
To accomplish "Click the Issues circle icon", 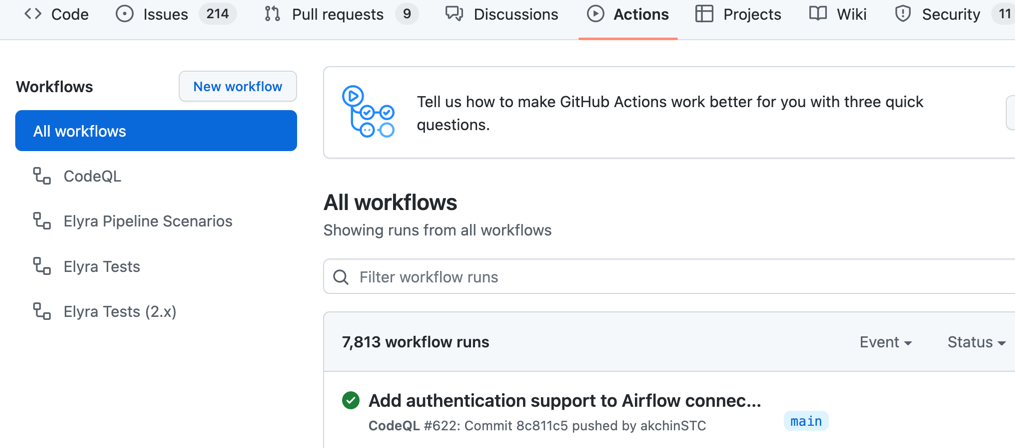I will click(124, 14).
